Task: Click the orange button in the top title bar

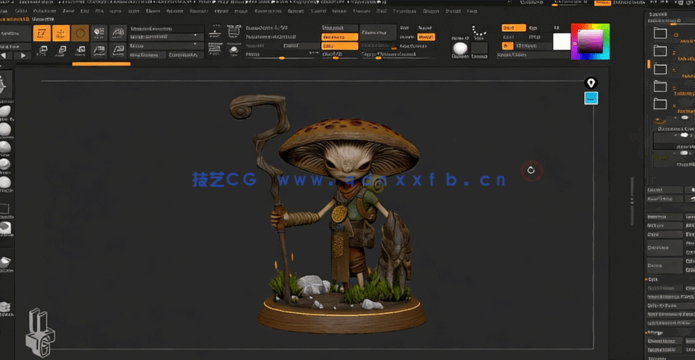Action: pos(602,3)
